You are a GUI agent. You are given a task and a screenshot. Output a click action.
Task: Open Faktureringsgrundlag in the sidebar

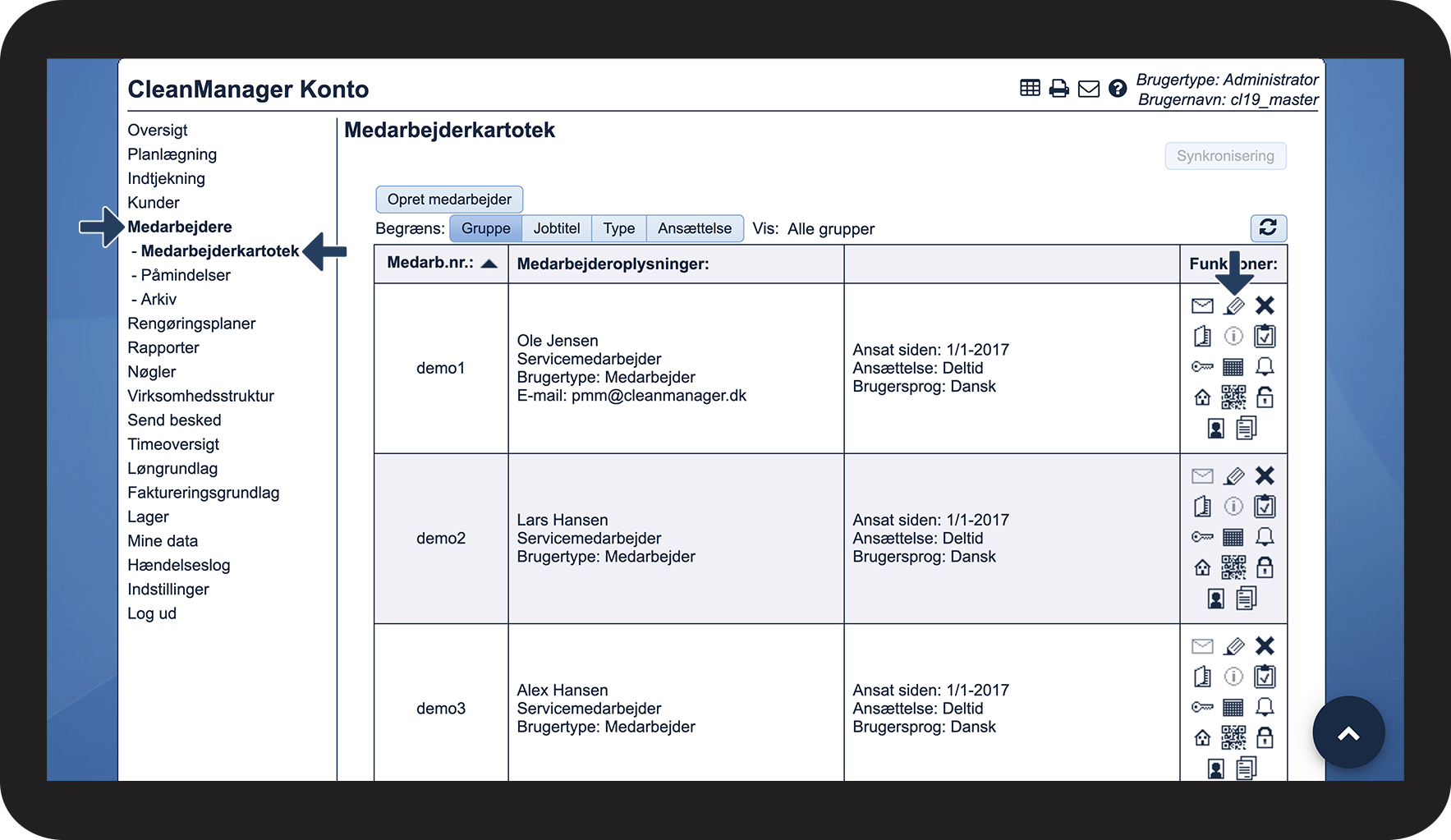tap(204, 493)
